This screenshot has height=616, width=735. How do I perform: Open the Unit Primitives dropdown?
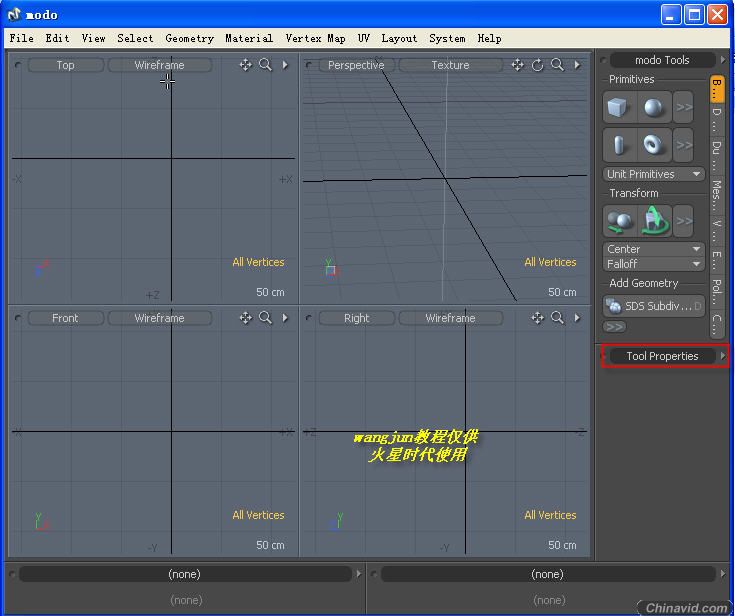click(654, 174)
